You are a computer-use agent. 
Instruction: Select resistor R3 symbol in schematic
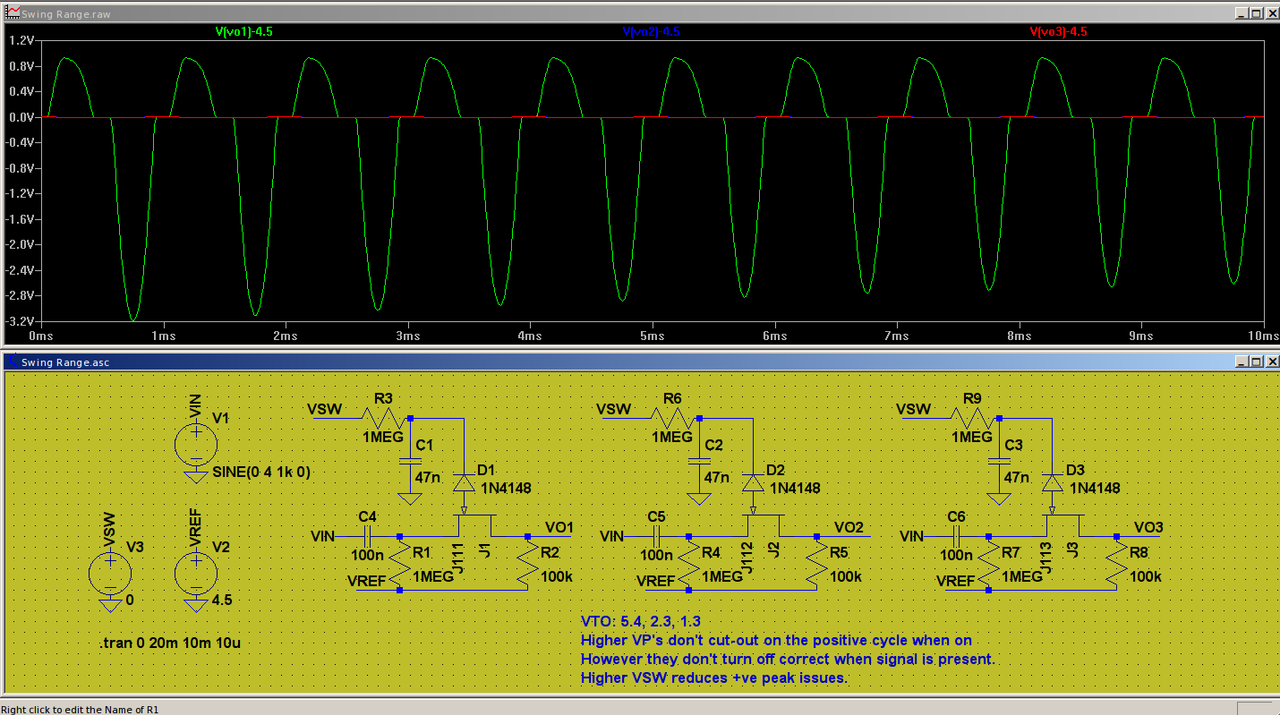[384, 417]
